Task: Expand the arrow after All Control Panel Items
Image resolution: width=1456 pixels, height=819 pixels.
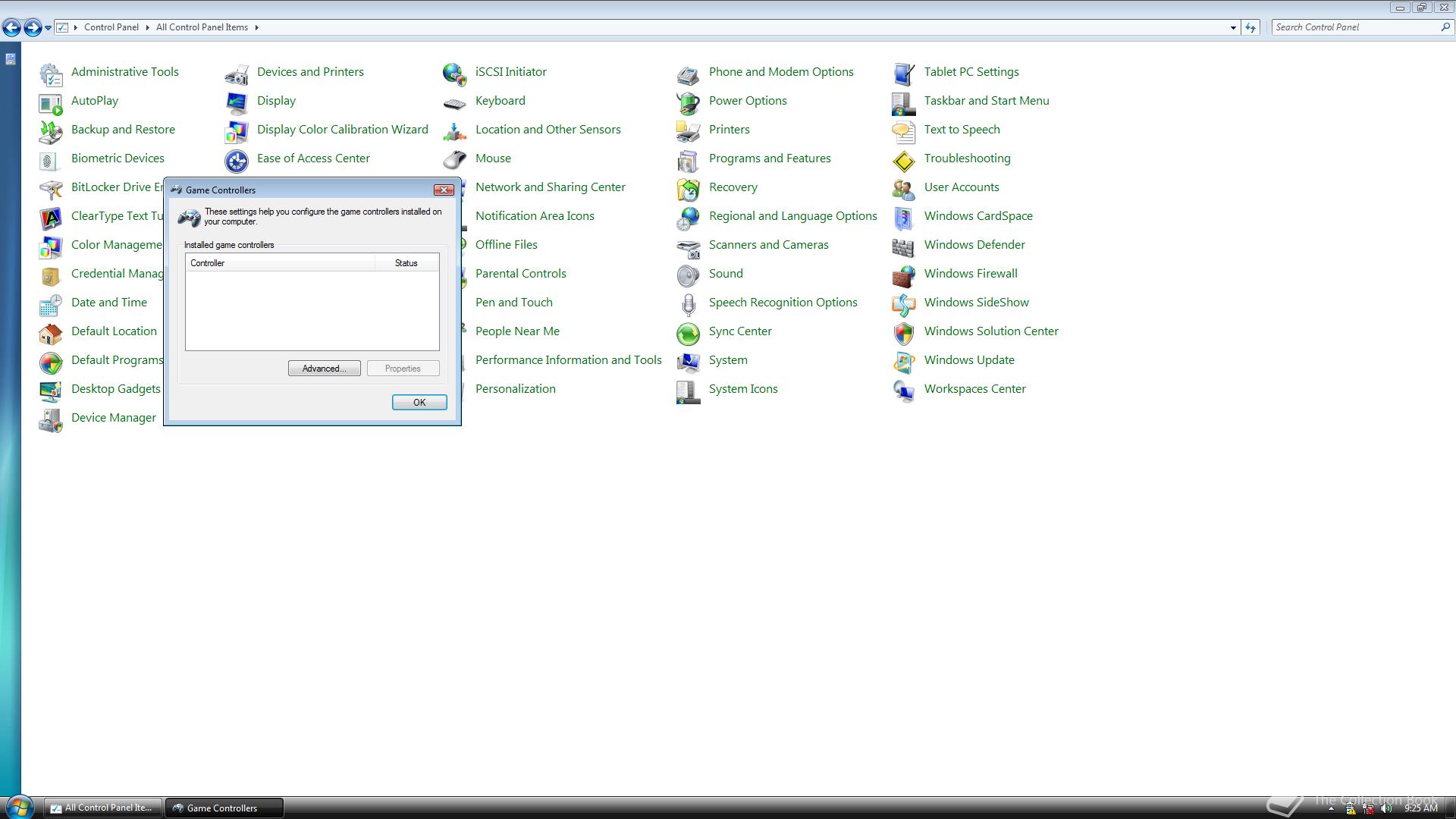Action: click(x=257, y=27)
